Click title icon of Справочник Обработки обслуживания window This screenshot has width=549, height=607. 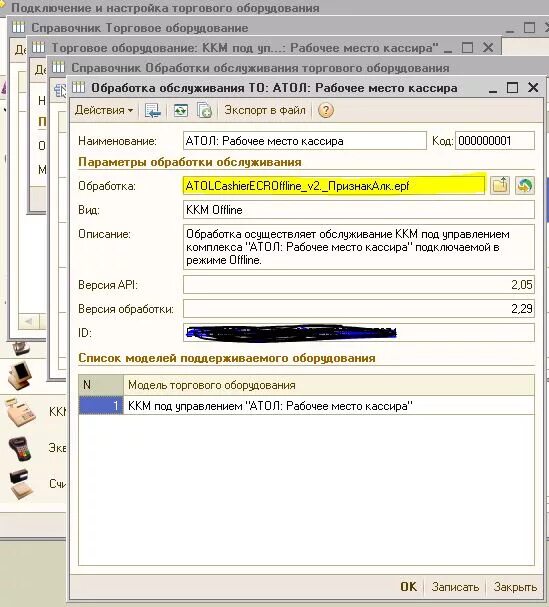pos(58,67)
